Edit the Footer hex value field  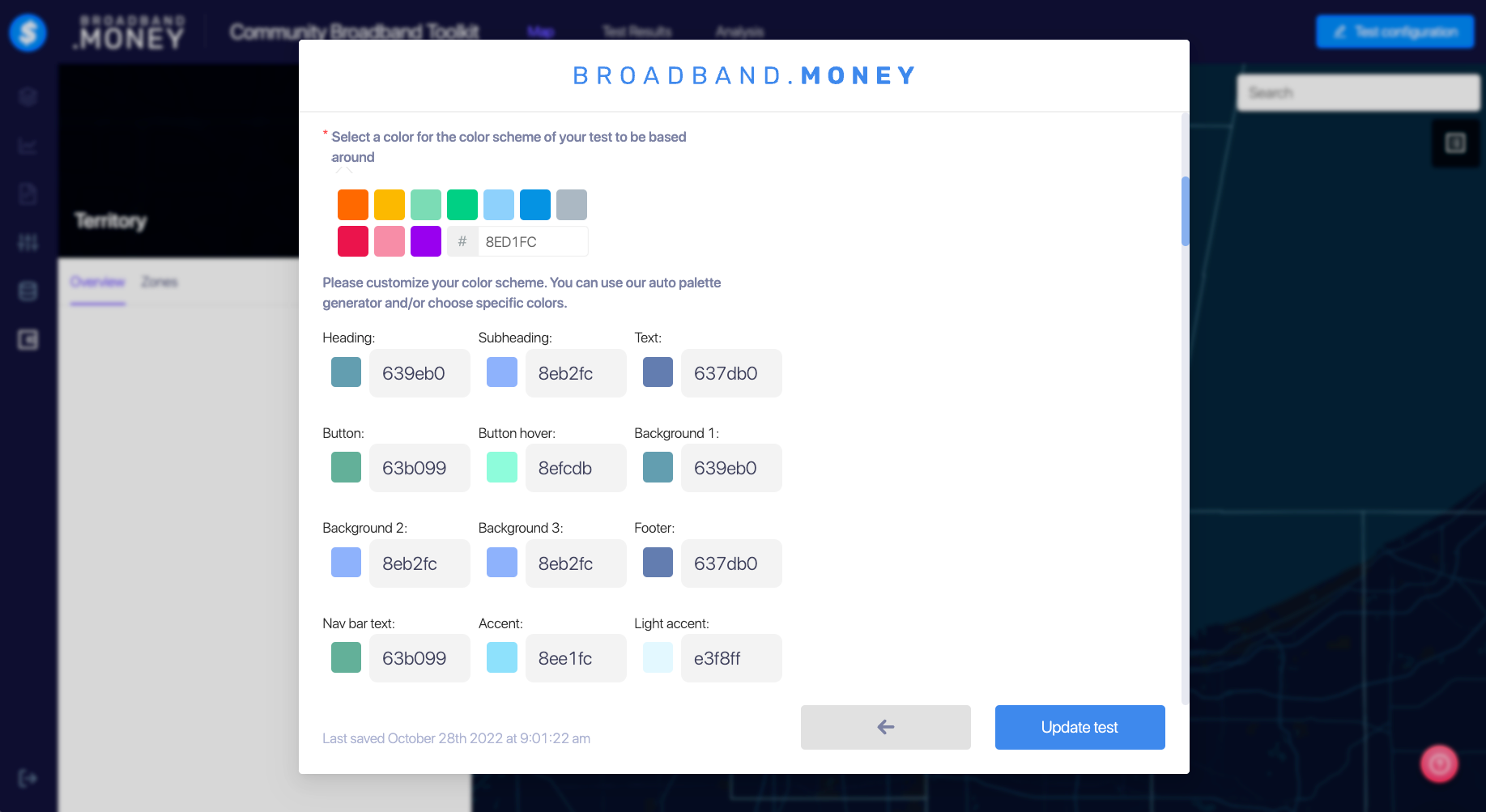click(x=731, y=563)
